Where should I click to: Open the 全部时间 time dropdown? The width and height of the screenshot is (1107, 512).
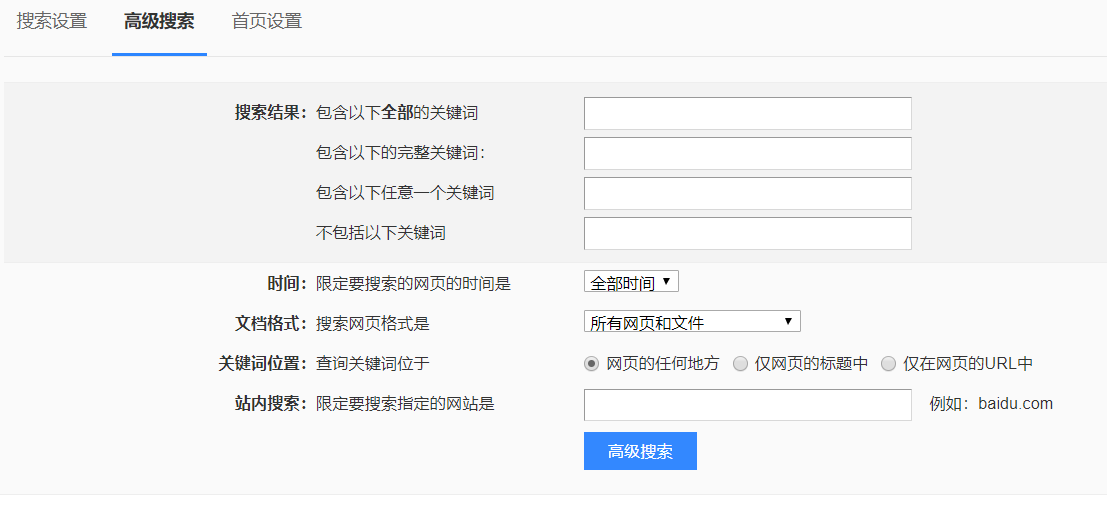631,283
